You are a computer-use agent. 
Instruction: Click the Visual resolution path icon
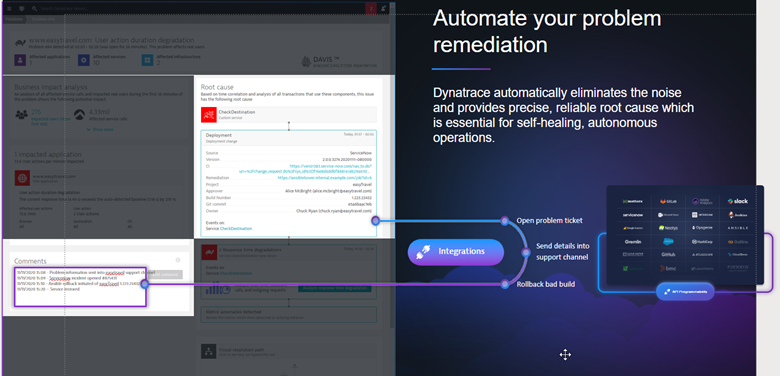[208, 352]
